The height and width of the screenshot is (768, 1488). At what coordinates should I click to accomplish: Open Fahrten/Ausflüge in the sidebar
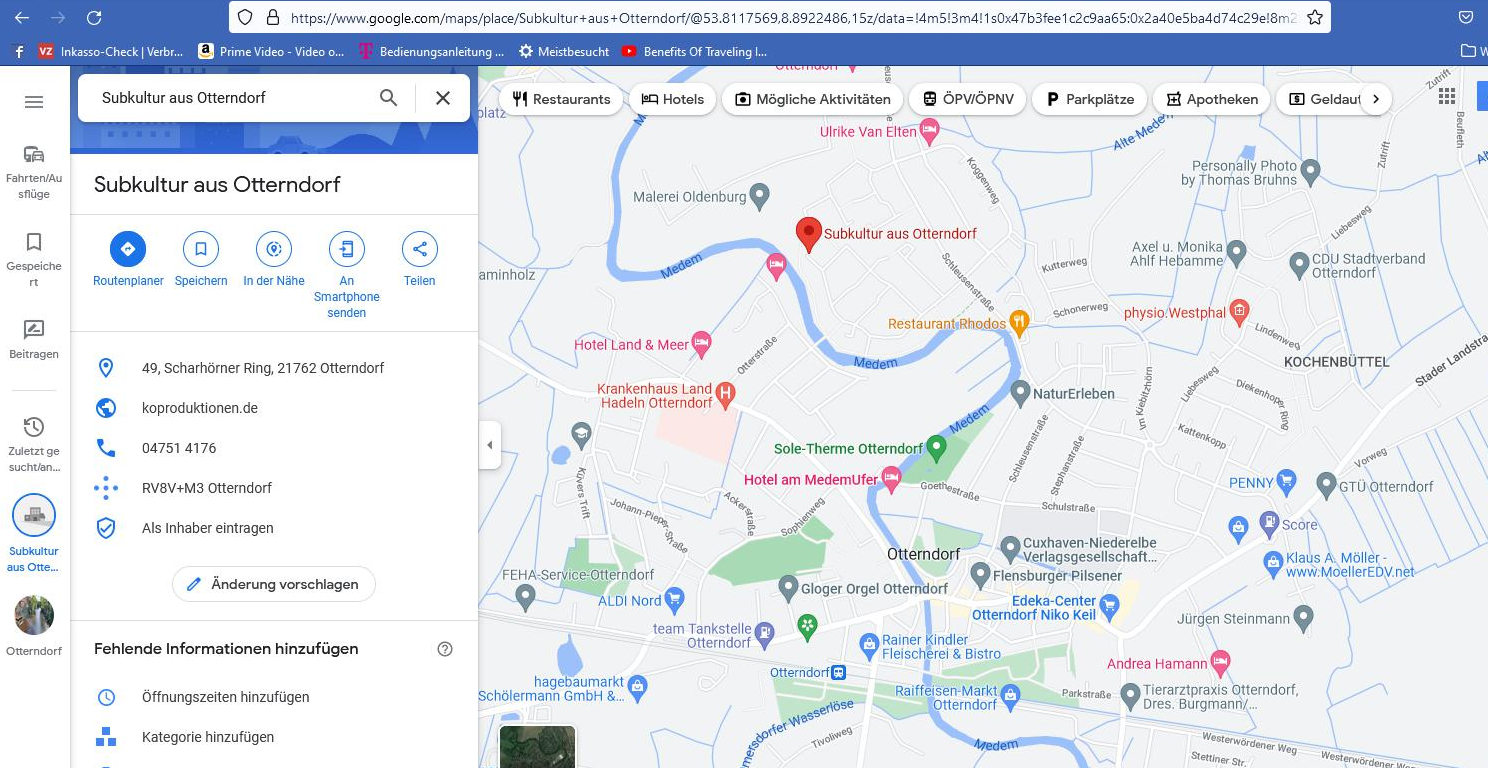tap(34, 171)
